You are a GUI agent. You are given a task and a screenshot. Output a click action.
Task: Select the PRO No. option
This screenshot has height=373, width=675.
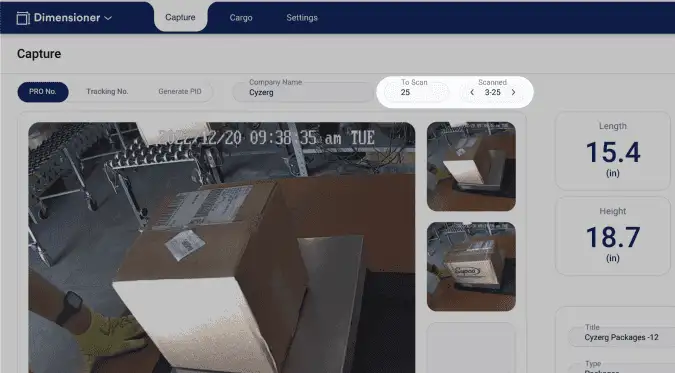click(x=43, y=92)
